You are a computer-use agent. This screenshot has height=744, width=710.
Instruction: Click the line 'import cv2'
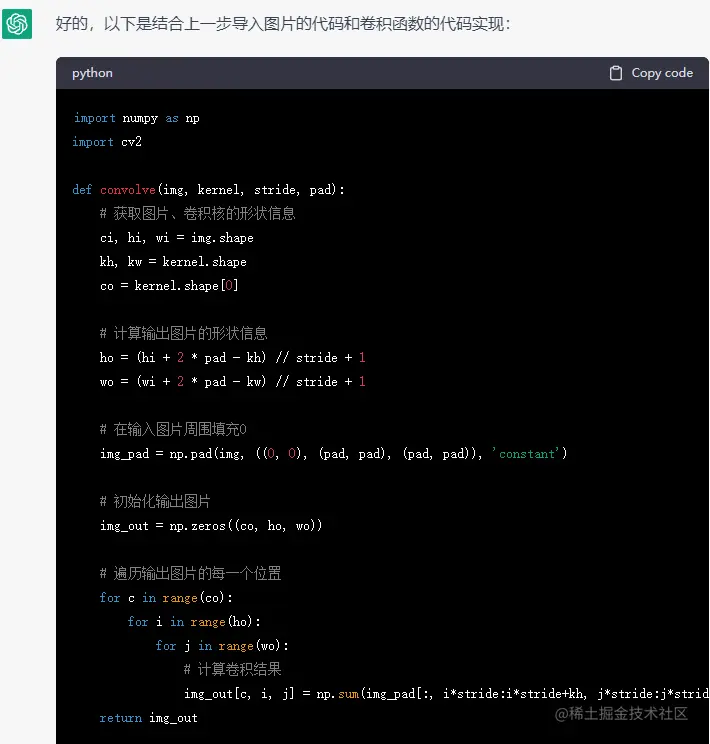click(107, 142)
